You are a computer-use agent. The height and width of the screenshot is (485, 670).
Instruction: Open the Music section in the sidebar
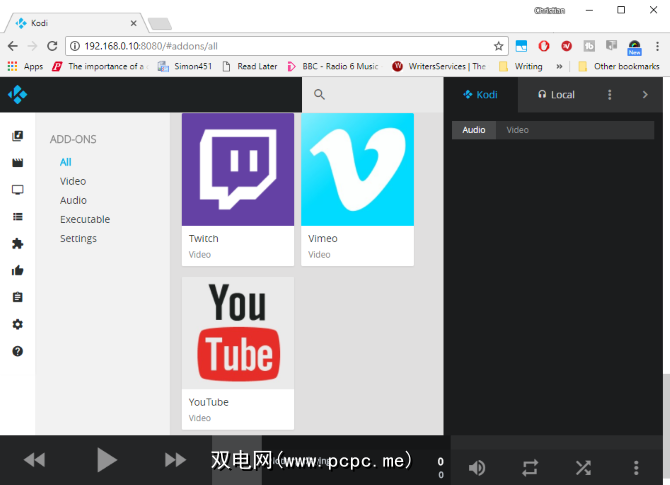pyautogui.click(x=17, y=136)
